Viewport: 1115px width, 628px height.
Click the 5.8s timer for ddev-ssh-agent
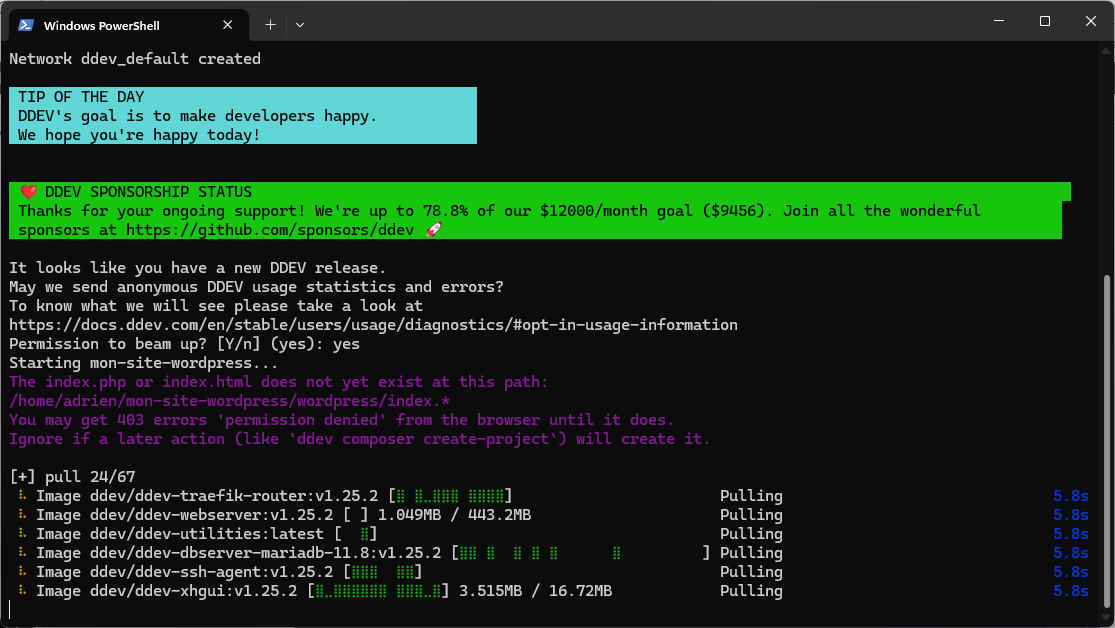[1071, 572]
